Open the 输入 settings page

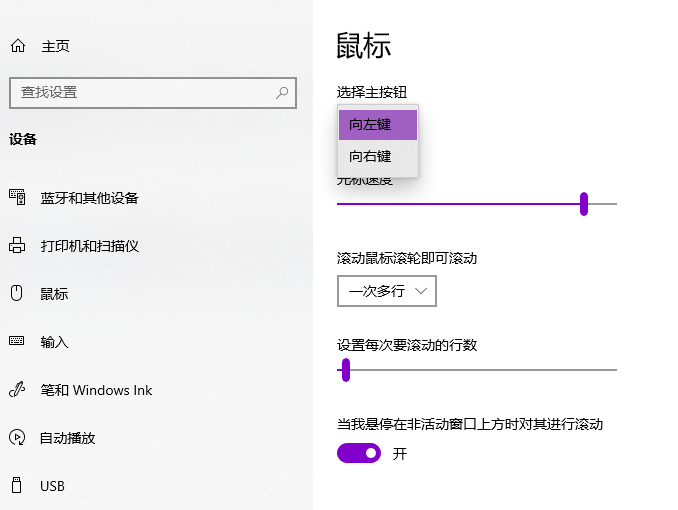[55, 342]
